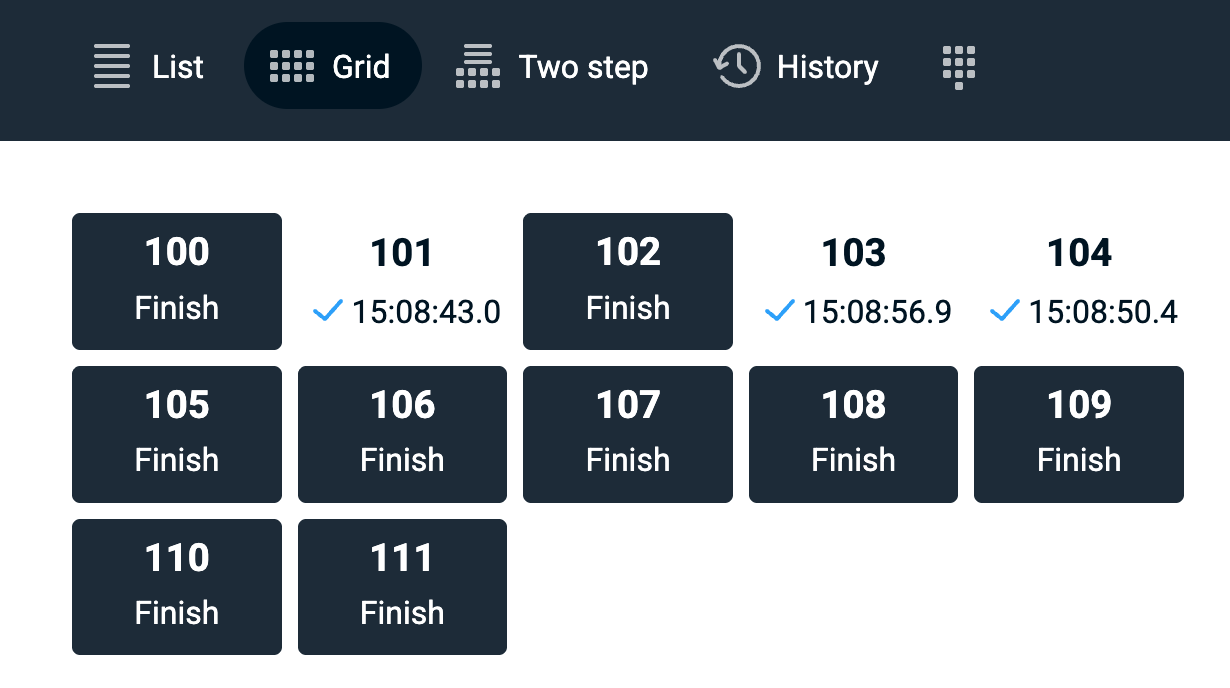Click the Grid view icon

coord(292,67)
